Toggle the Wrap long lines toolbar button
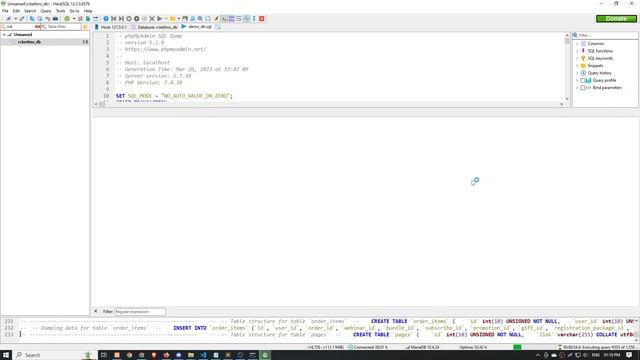 pos(239,19)
